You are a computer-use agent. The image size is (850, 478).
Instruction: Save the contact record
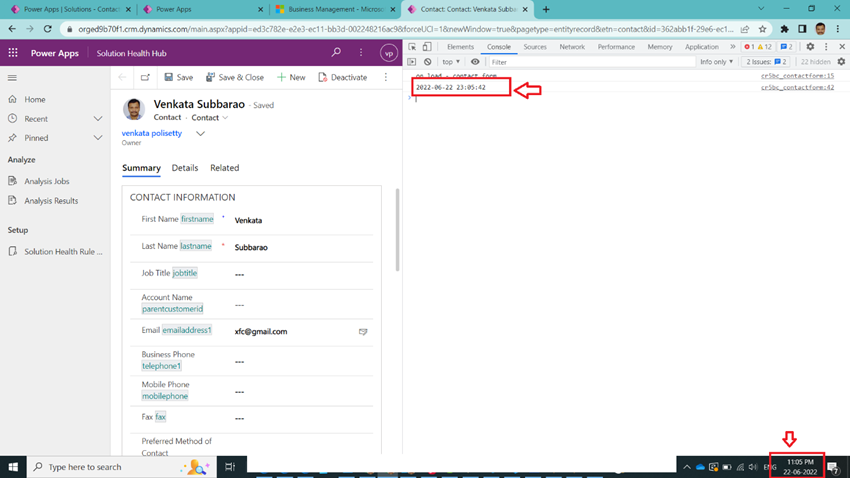179,77
